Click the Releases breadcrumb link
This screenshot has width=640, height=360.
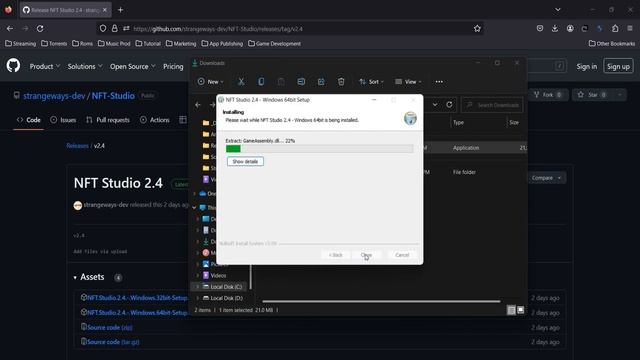pyautogui.click(x=77, y=146)
